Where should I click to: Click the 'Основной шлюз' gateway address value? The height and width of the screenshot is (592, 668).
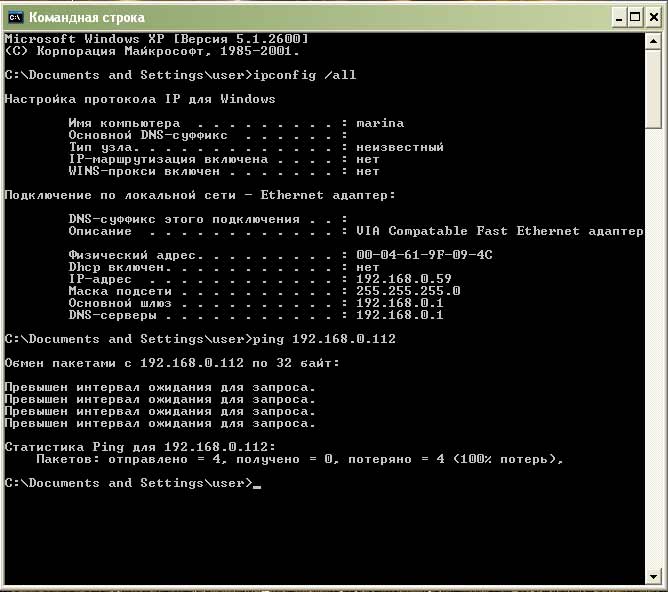point(400,303)
